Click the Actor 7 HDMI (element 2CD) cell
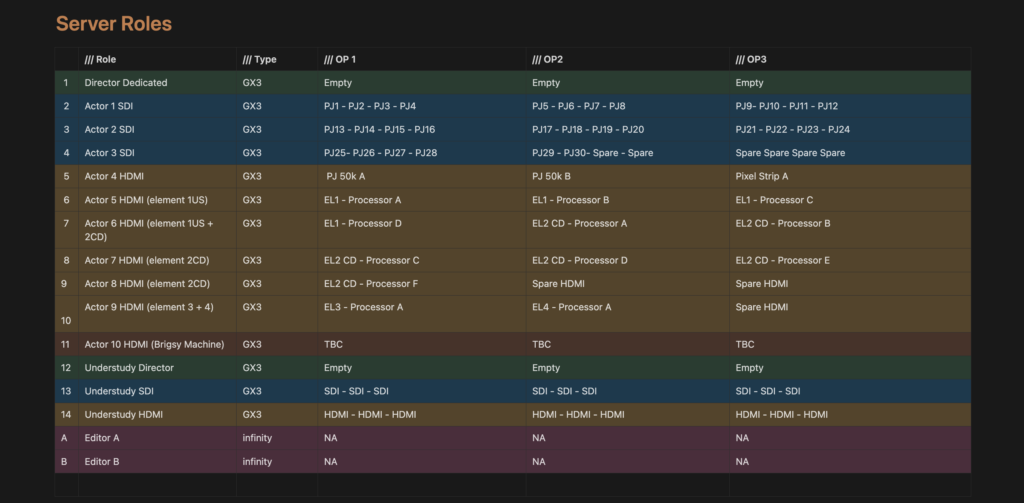1024x503 pixels. point(157,261)
